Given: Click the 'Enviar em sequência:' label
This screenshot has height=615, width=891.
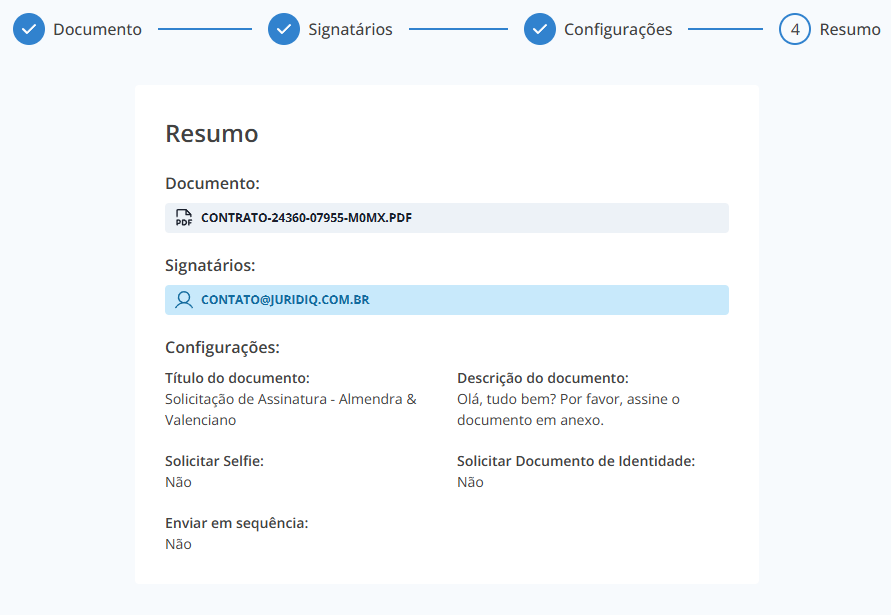Looking at the screenshot, I should pos(236,523).
